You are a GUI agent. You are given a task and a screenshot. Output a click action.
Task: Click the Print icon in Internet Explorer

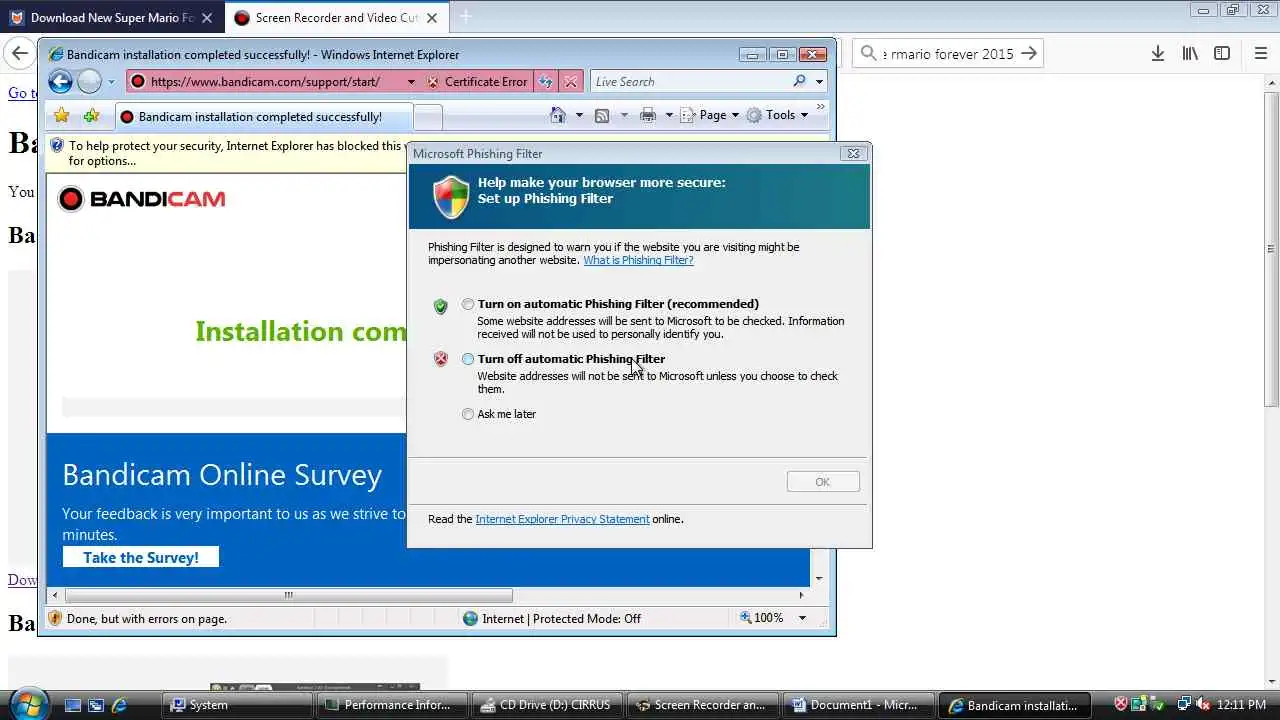pyautogui.click(x=648, y=115)
